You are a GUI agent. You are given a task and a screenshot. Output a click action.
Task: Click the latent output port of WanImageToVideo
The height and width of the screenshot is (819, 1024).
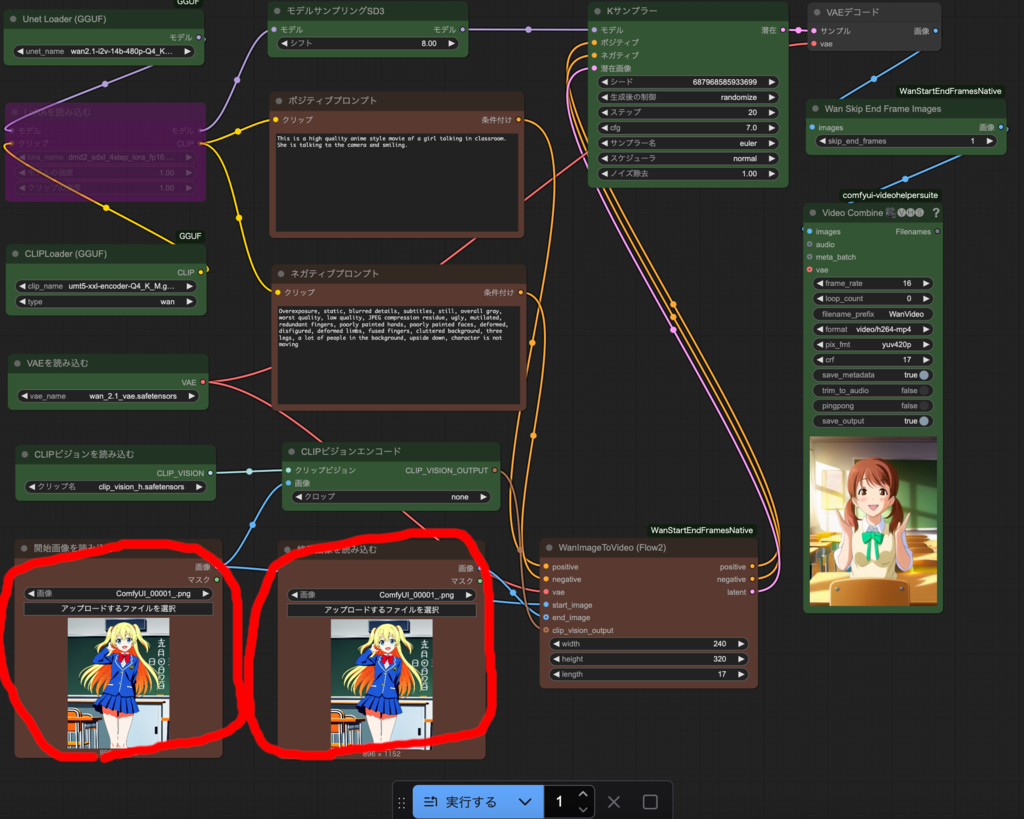(752, 592)
